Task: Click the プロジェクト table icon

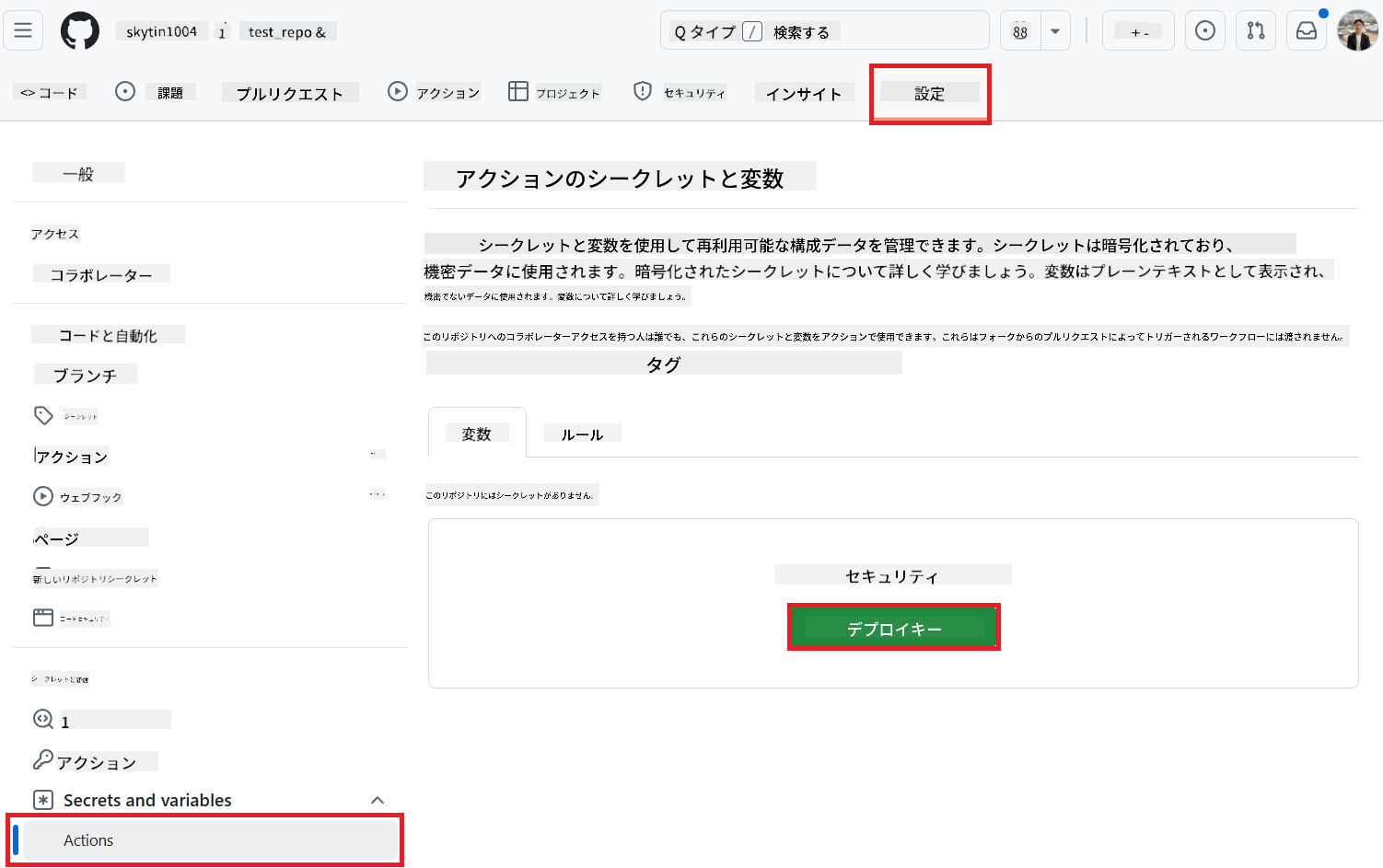Action: point(518,91)
